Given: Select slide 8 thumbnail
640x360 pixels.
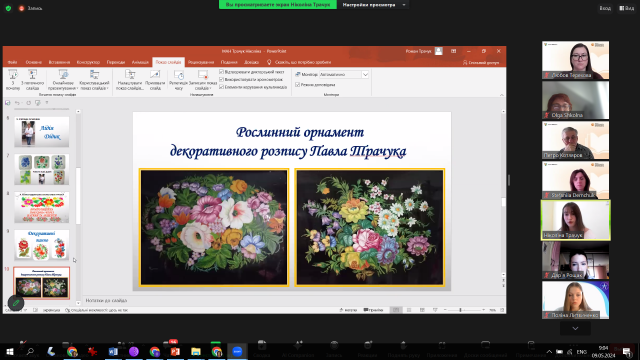Looking at the screenshot, I should pyautogui.click(x=42, y=207).
